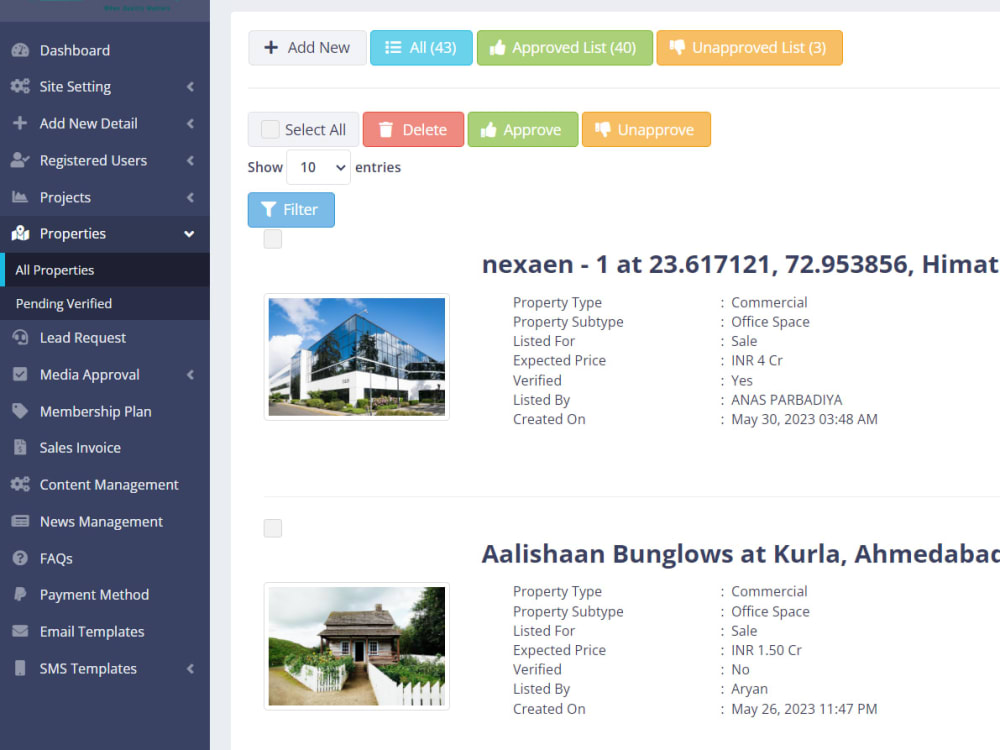Click the 'ANAS PARBADIYA' listed-by value
This screenshot has width=1000, height=750.
pos(786,400)
